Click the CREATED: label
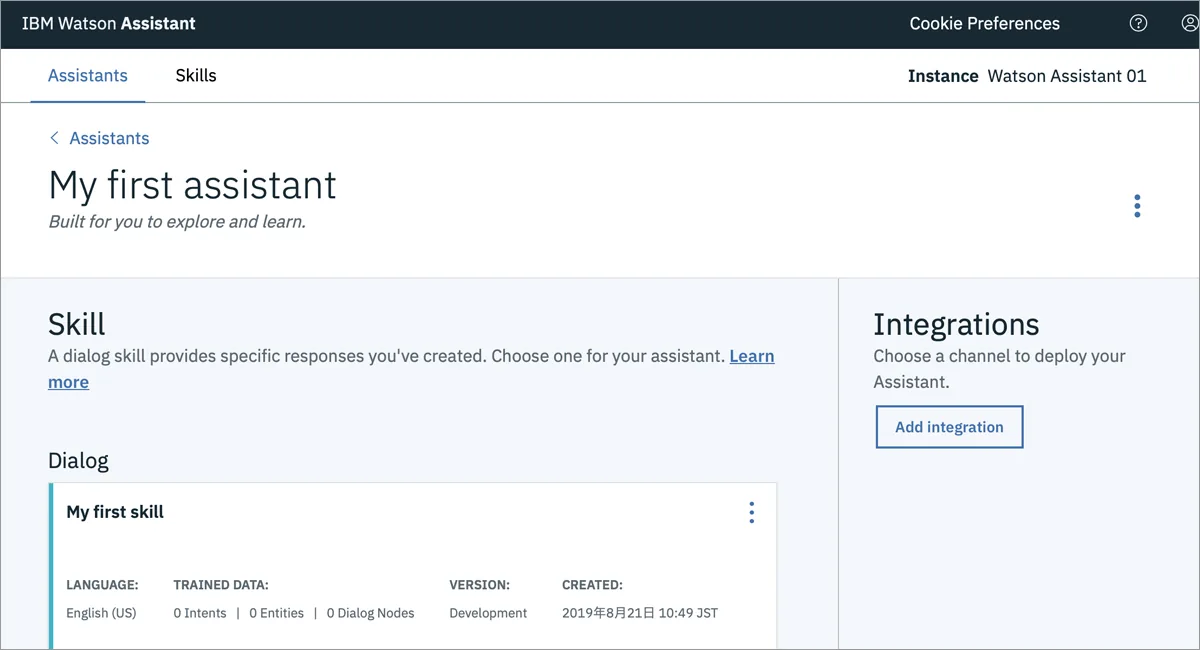This screenshot has height=650, width=1200. tap(592, 585)
